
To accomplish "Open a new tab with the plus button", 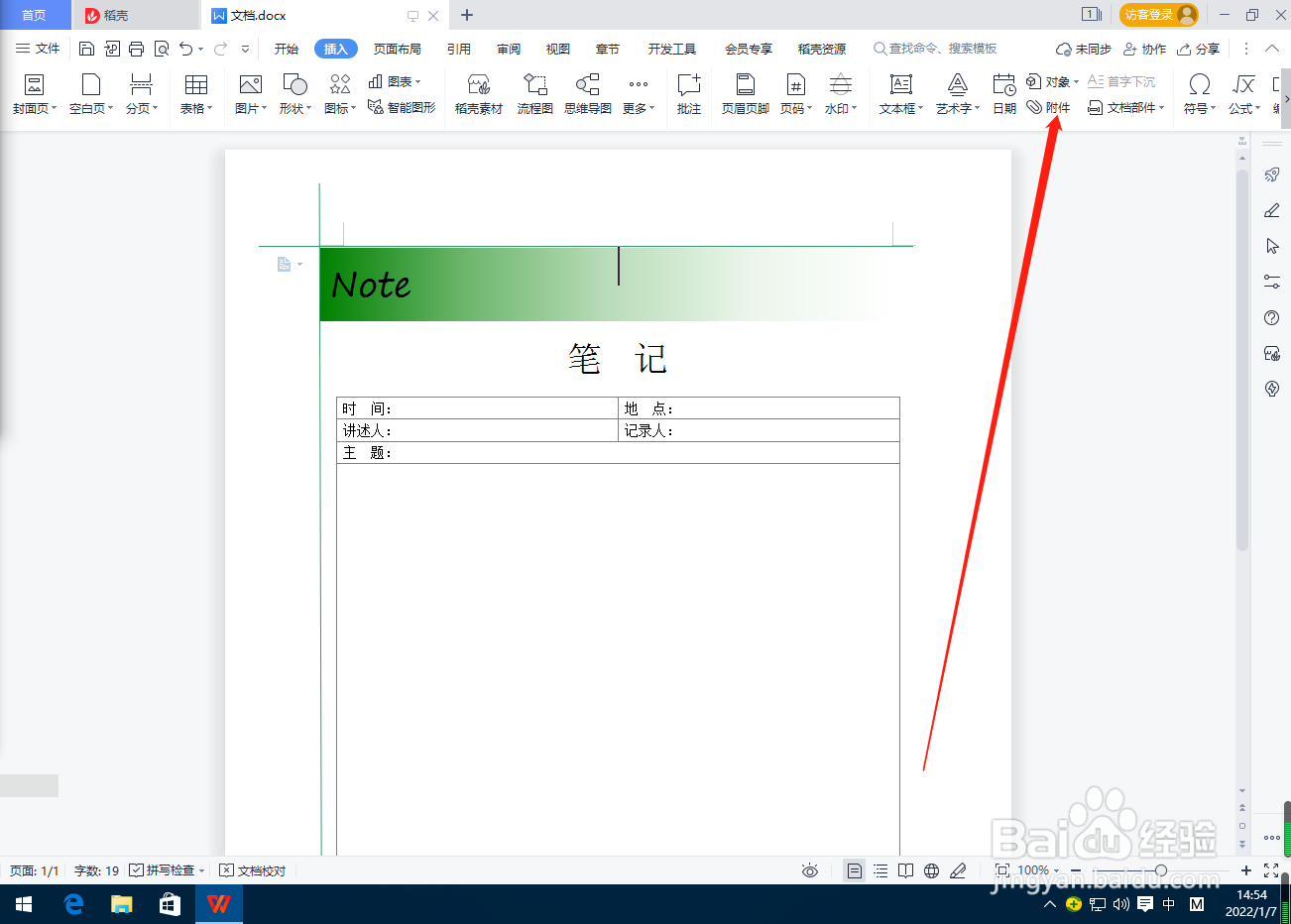I will click(467, 15).
